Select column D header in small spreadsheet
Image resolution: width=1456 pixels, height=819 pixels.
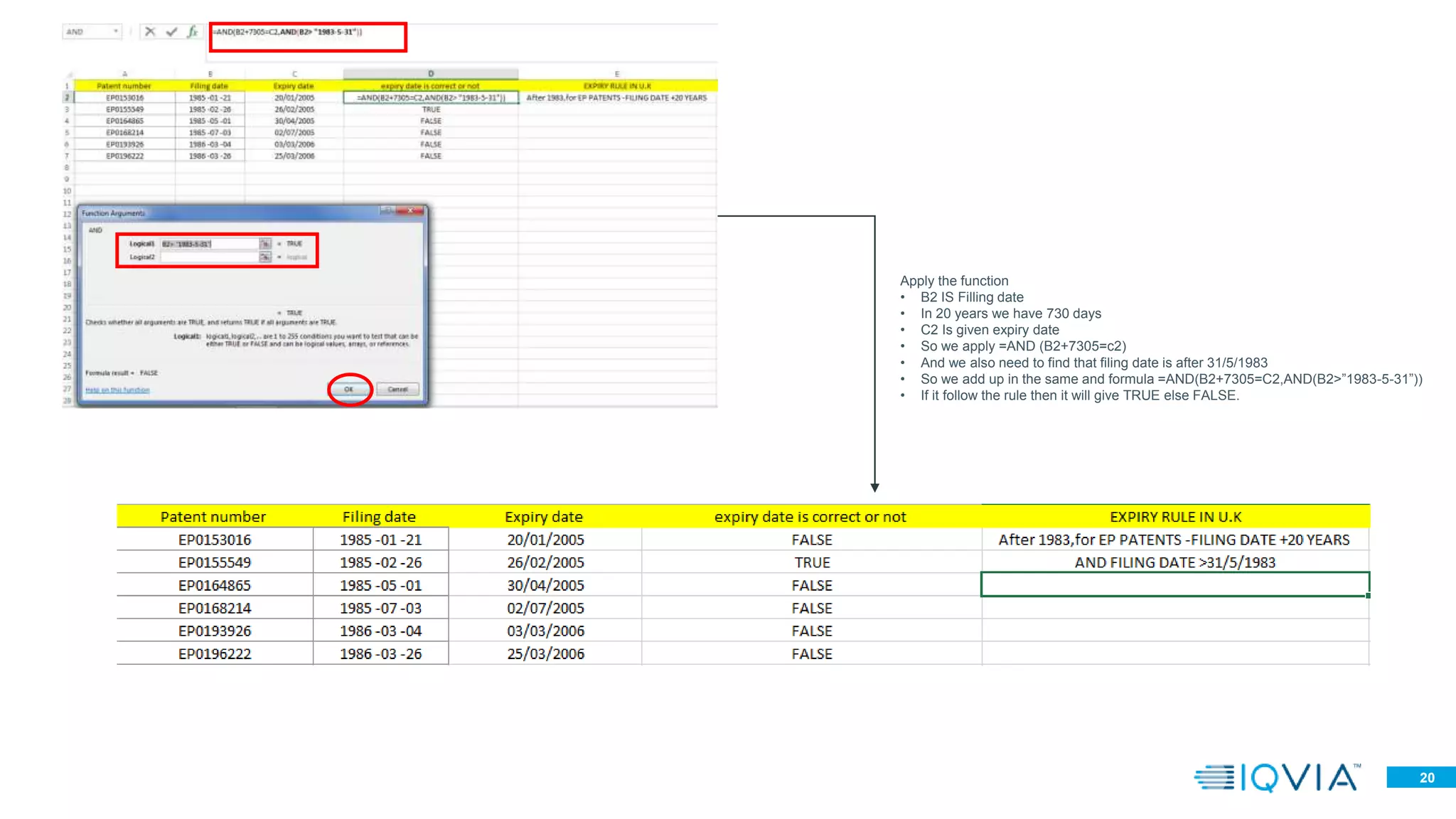pyautogui.click(x=431, y=74)
